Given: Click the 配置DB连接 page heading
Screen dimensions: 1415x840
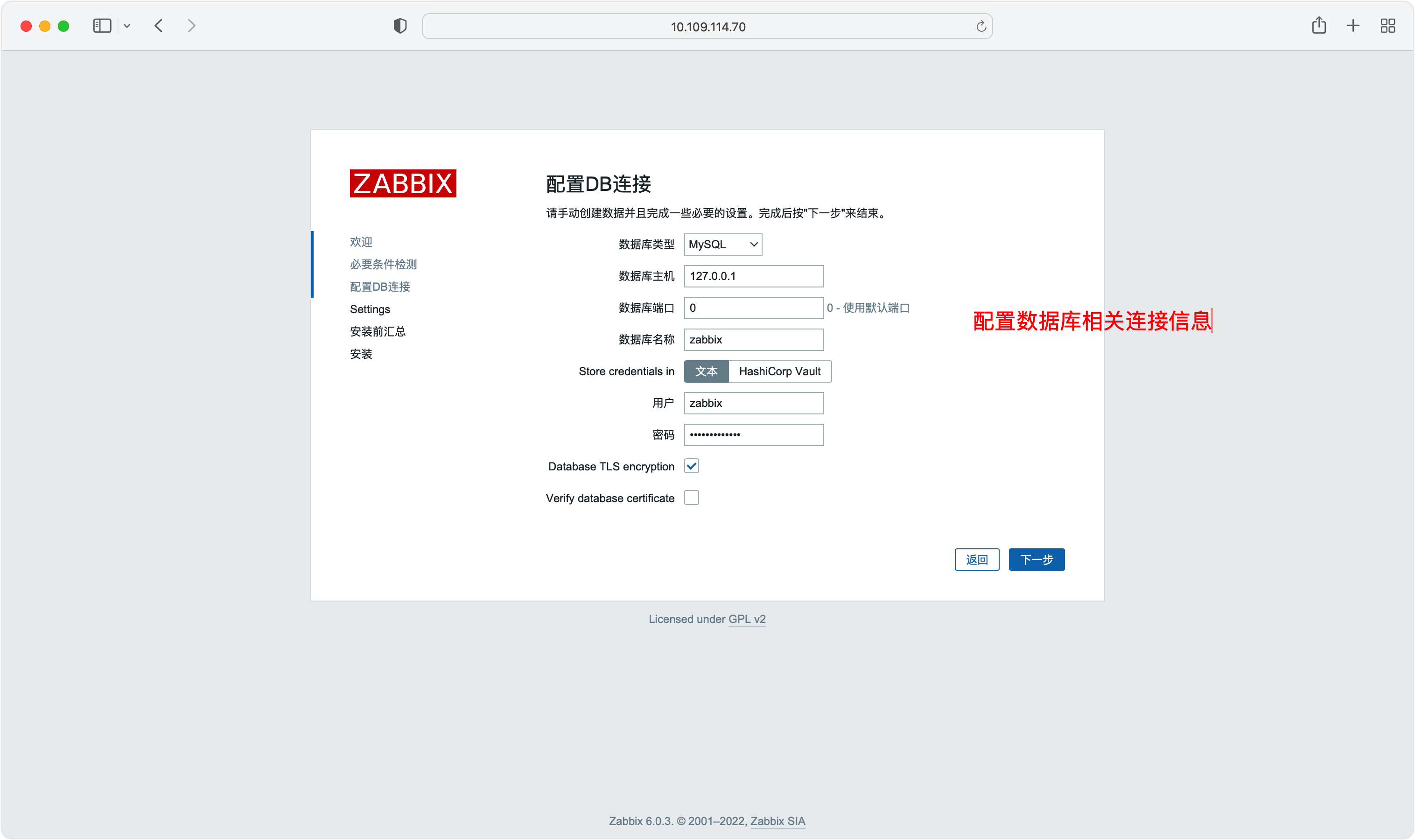Looking at the screenshot, I should (x=598, y=184).
